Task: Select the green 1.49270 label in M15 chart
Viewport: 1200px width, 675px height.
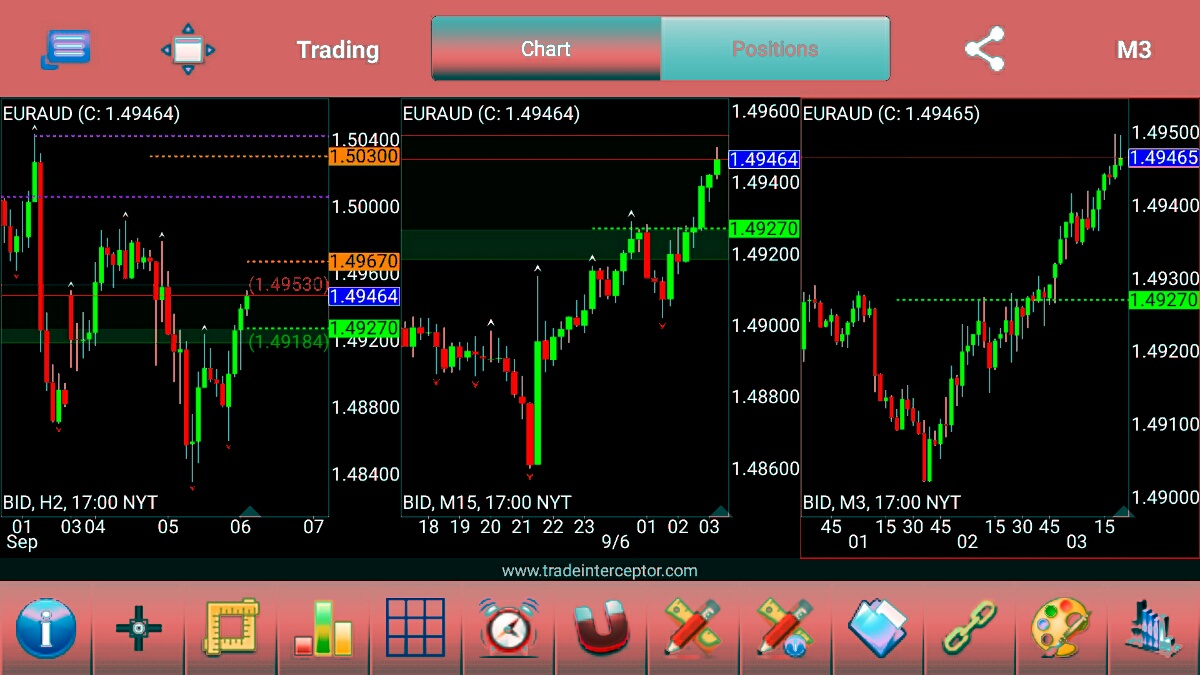Action: [764, 228]
